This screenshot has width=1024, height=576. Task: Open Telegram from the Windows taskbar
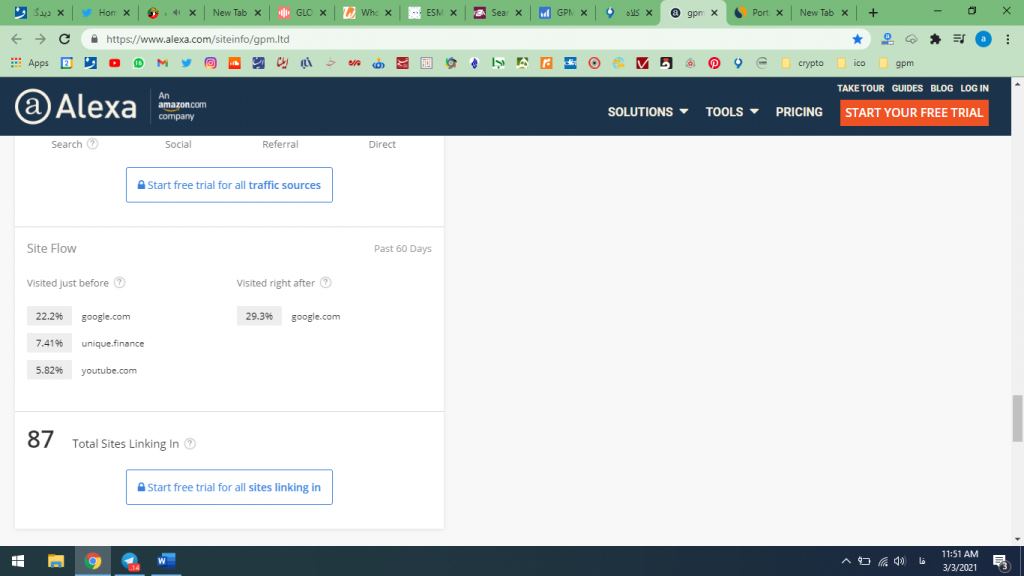tap(130, 561)
